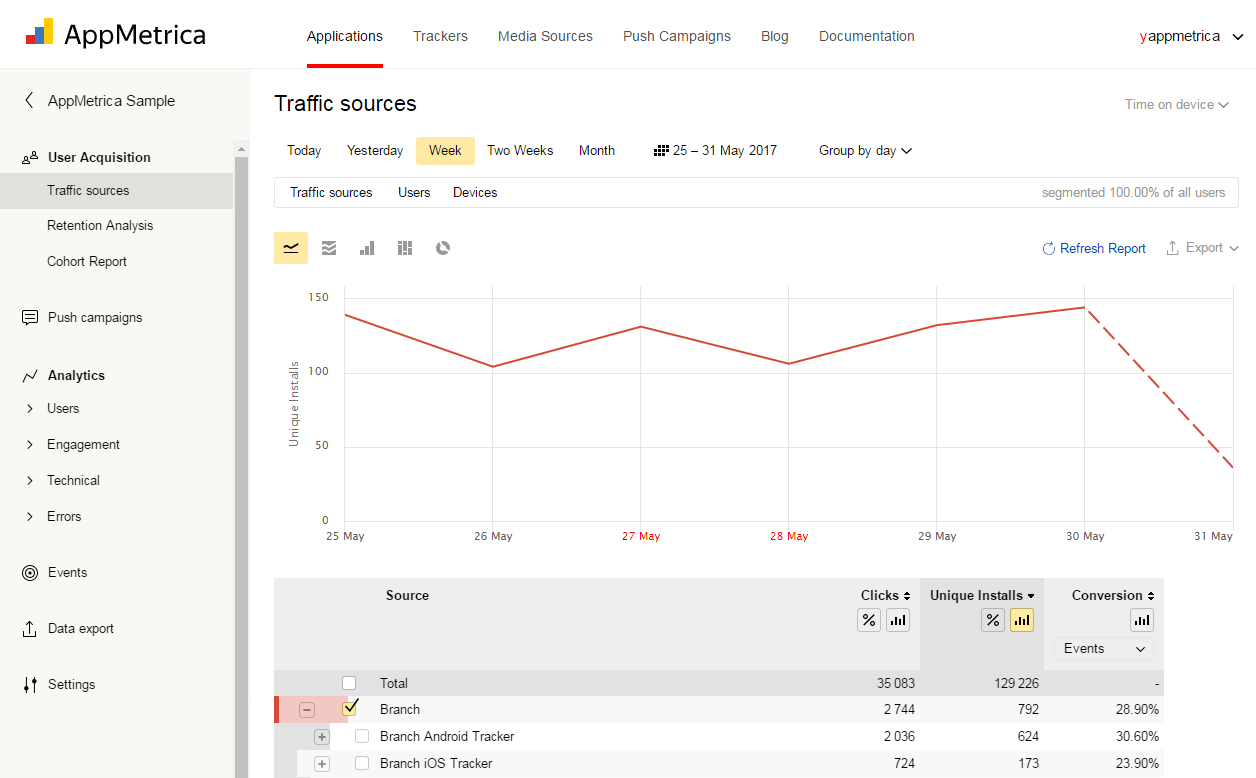Switch to bar chart view icon

click(367, 248)
